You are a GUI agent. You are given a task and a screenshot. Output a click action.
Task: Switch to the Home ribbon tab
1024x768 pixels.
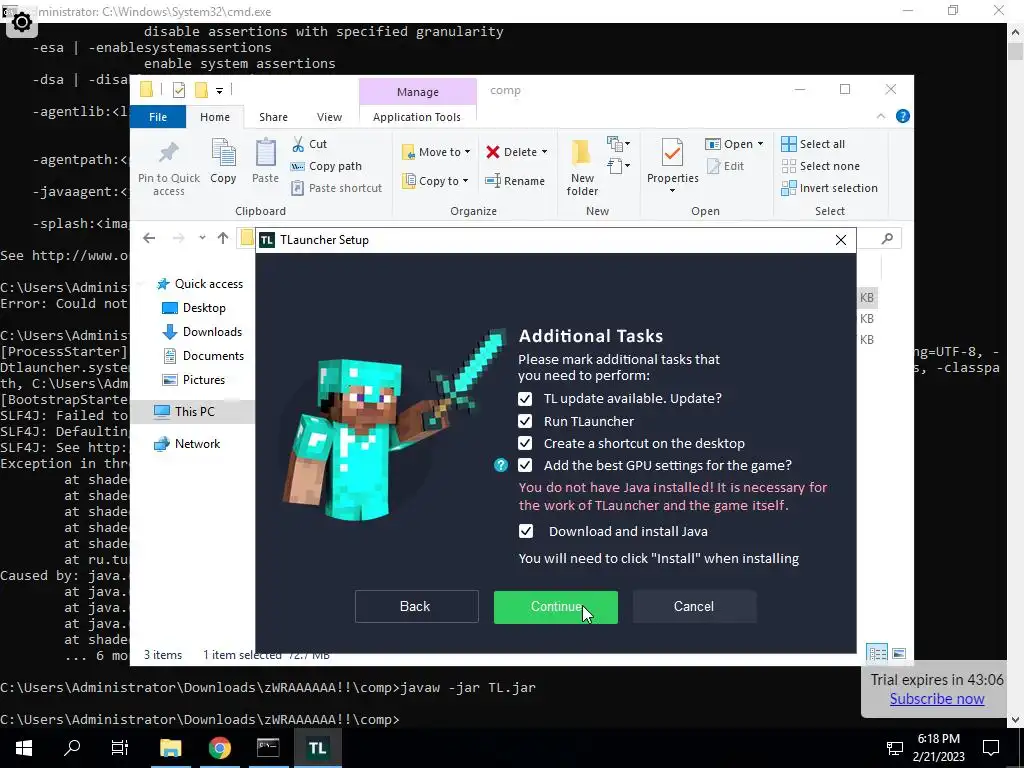pyautogui.click(x=215, y=117)
